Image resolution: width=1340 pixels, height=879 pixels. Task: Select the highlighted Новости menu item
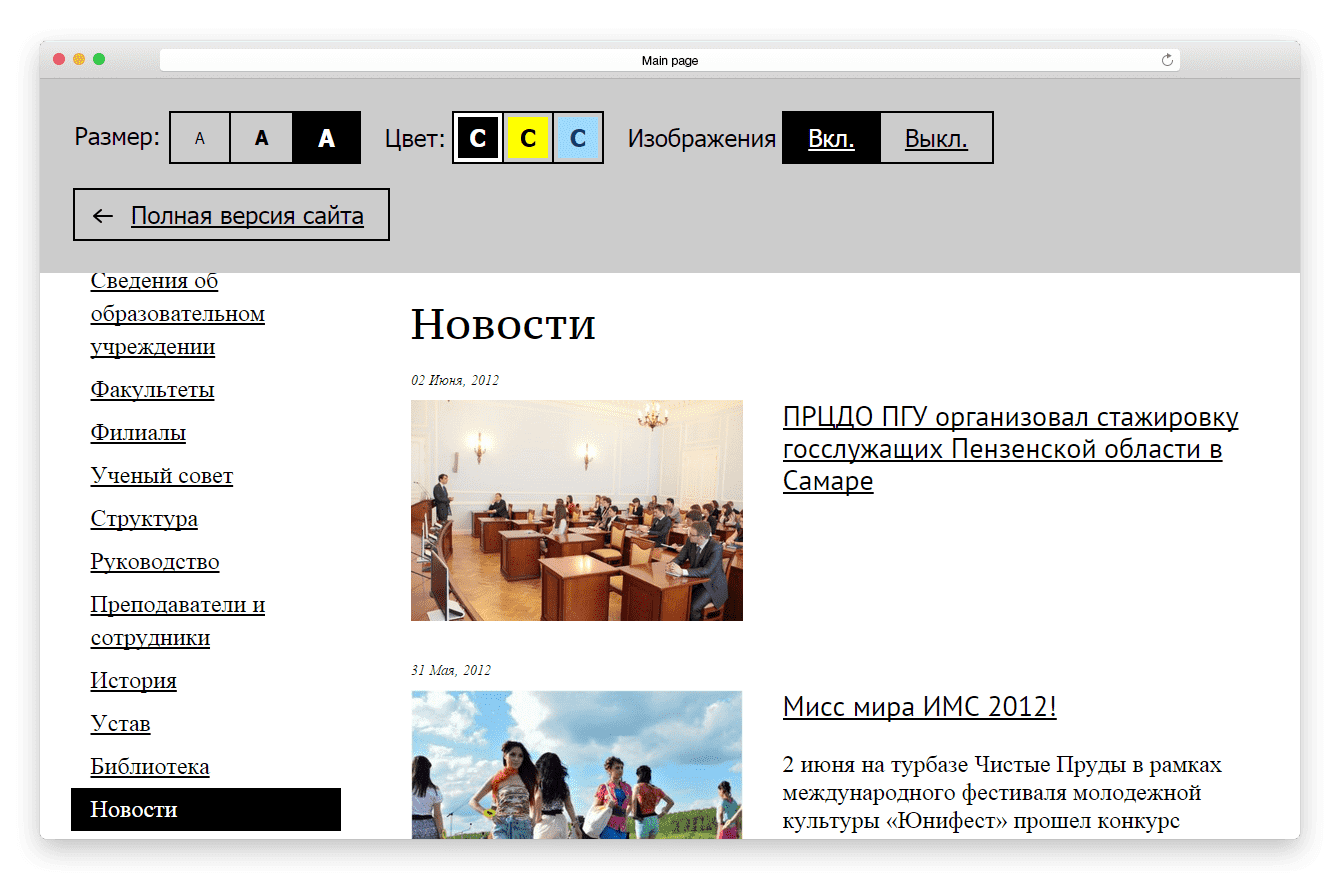click(x=206, y=809)
